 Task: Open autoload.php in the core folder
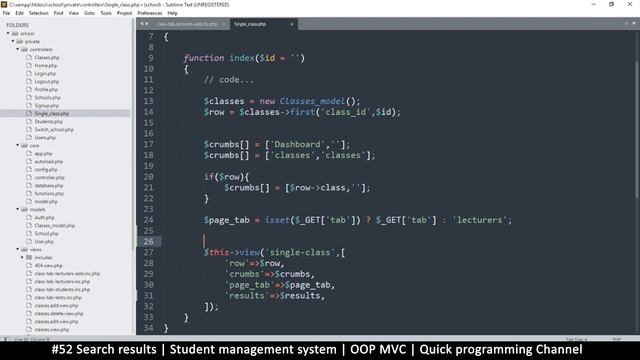tap(49, 162)
